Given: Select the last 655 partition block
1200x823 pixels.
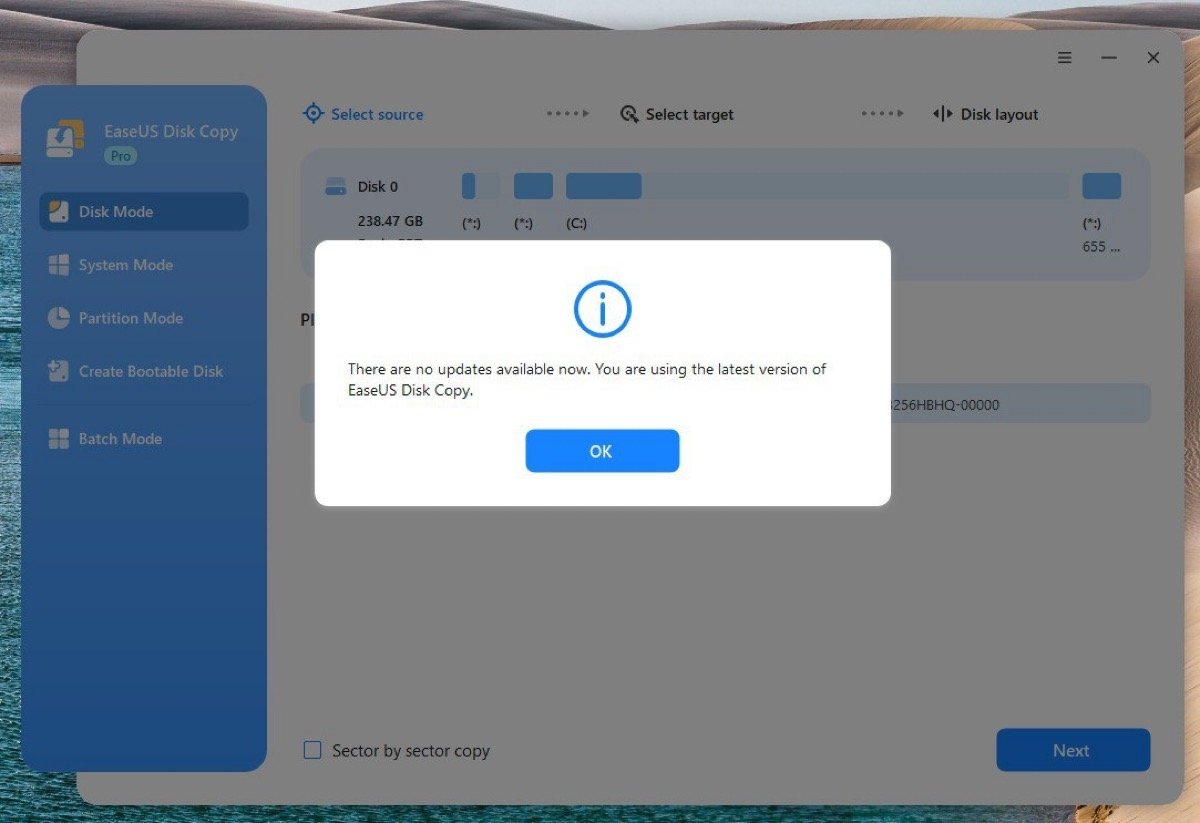Looking at the screenshot, I should [x=1102, y=186].
